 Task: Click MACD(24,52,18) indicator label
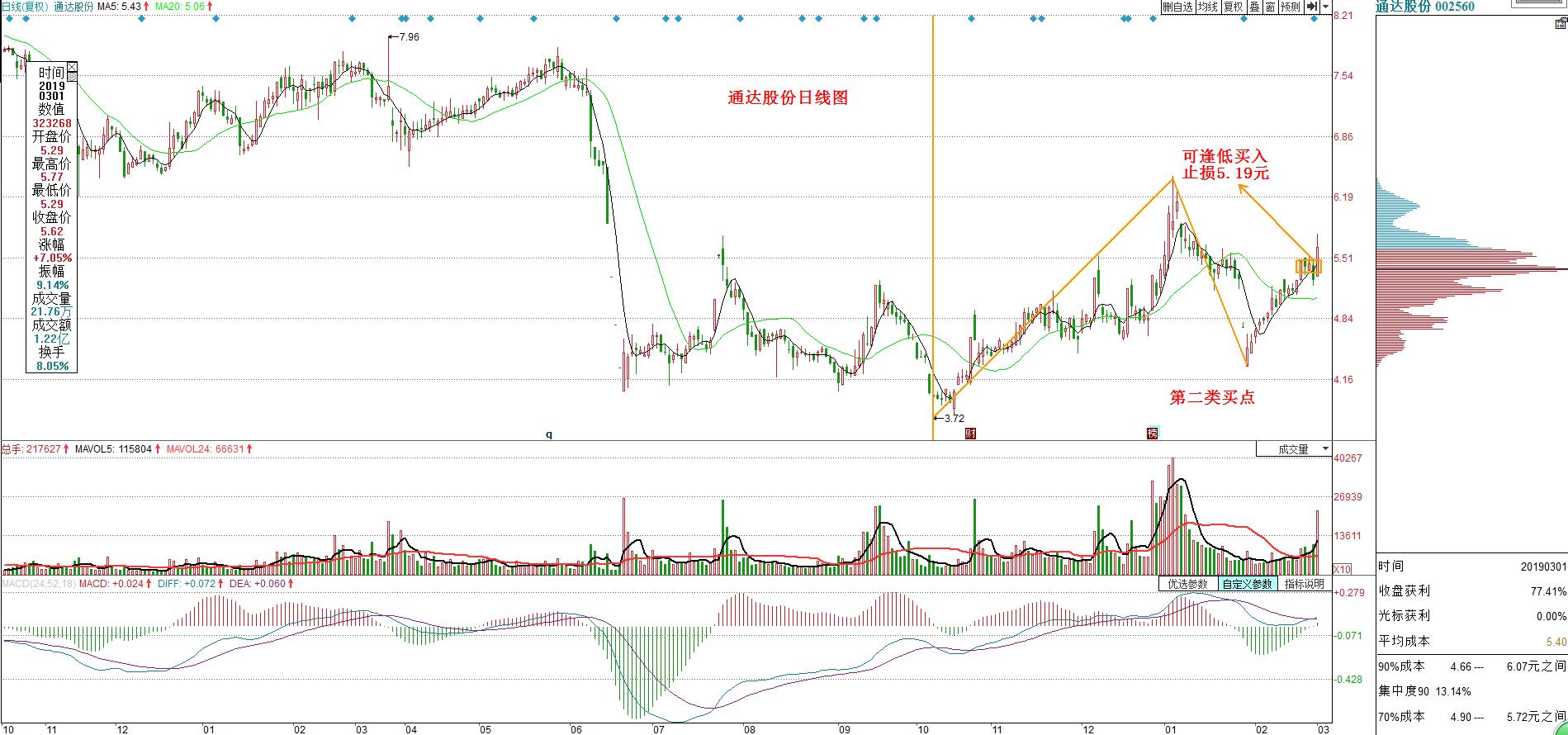[x=39, y=583]
